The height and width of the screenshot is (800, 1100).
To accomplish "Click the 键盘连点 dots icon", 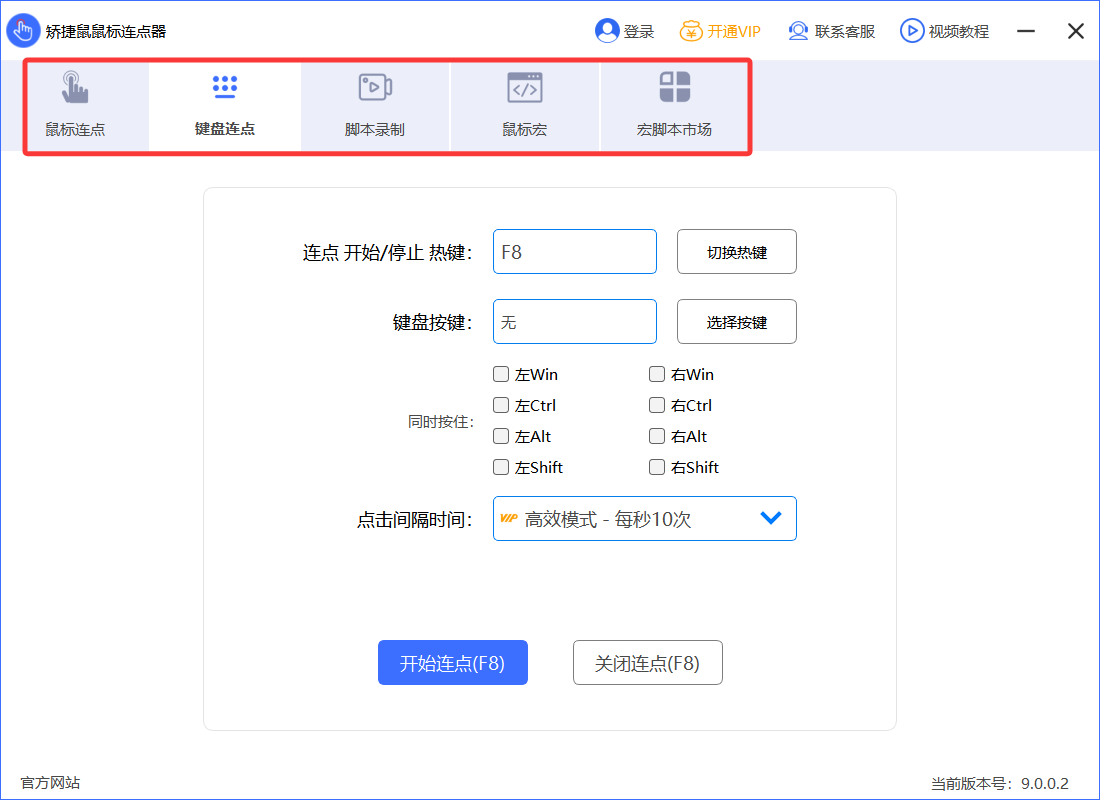I will click(224, 86).
